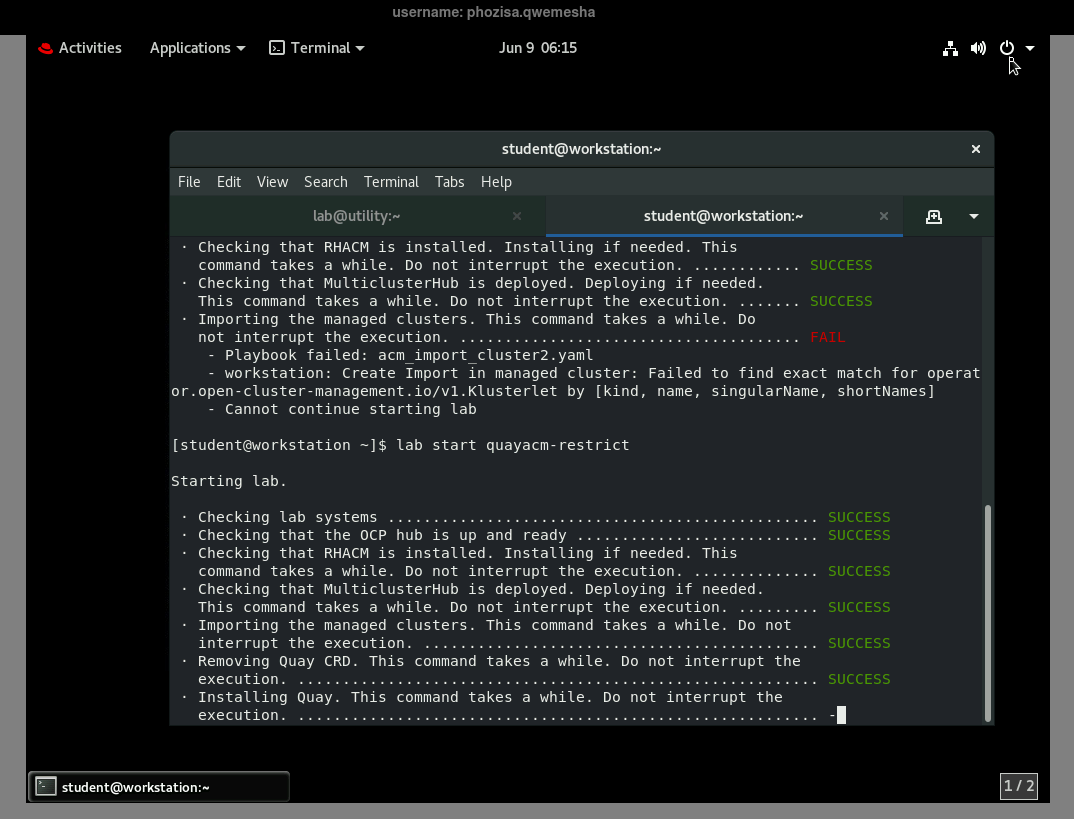Open the tab list dropdown arrow
The height and width of the screenshot is (819, 1074).
[x=973, y=216]
